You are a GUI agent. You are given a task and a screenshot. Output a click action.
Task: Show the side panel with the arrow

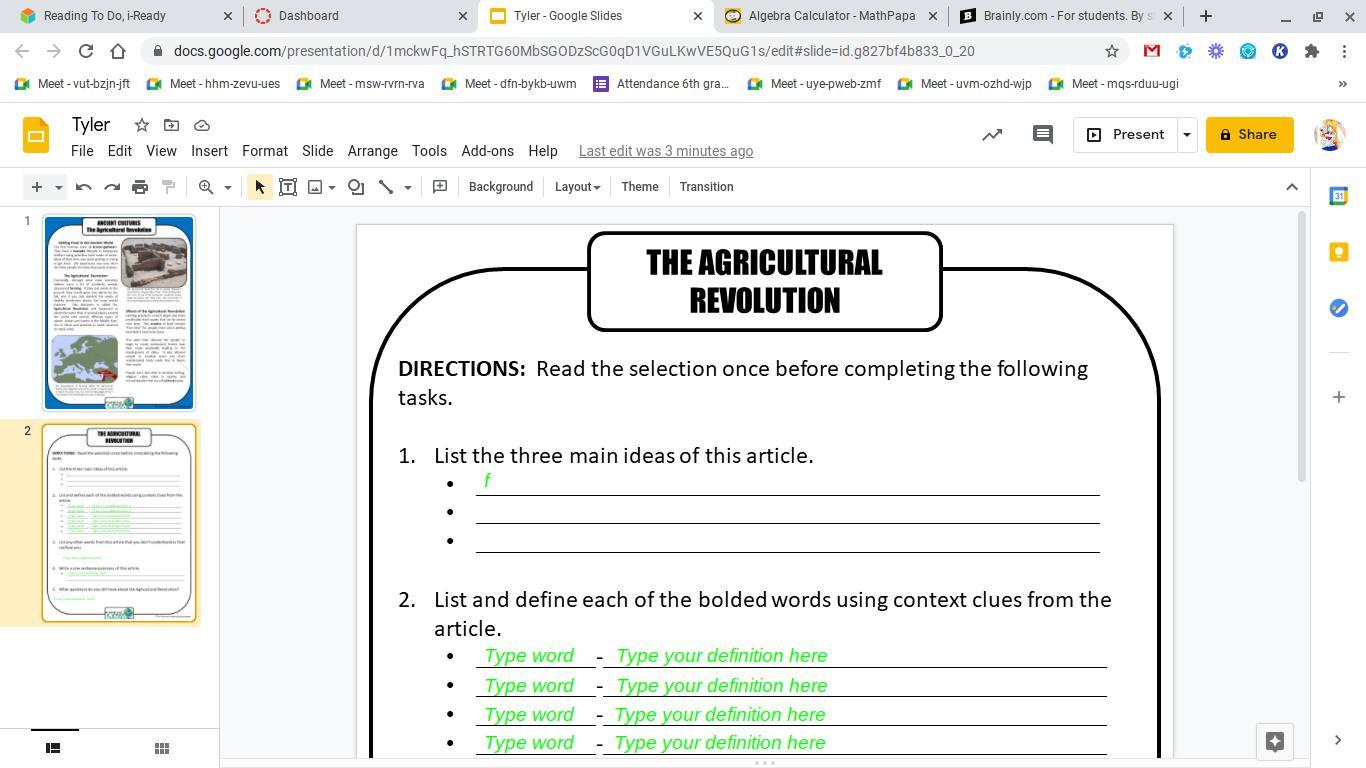coord(1338,740)
